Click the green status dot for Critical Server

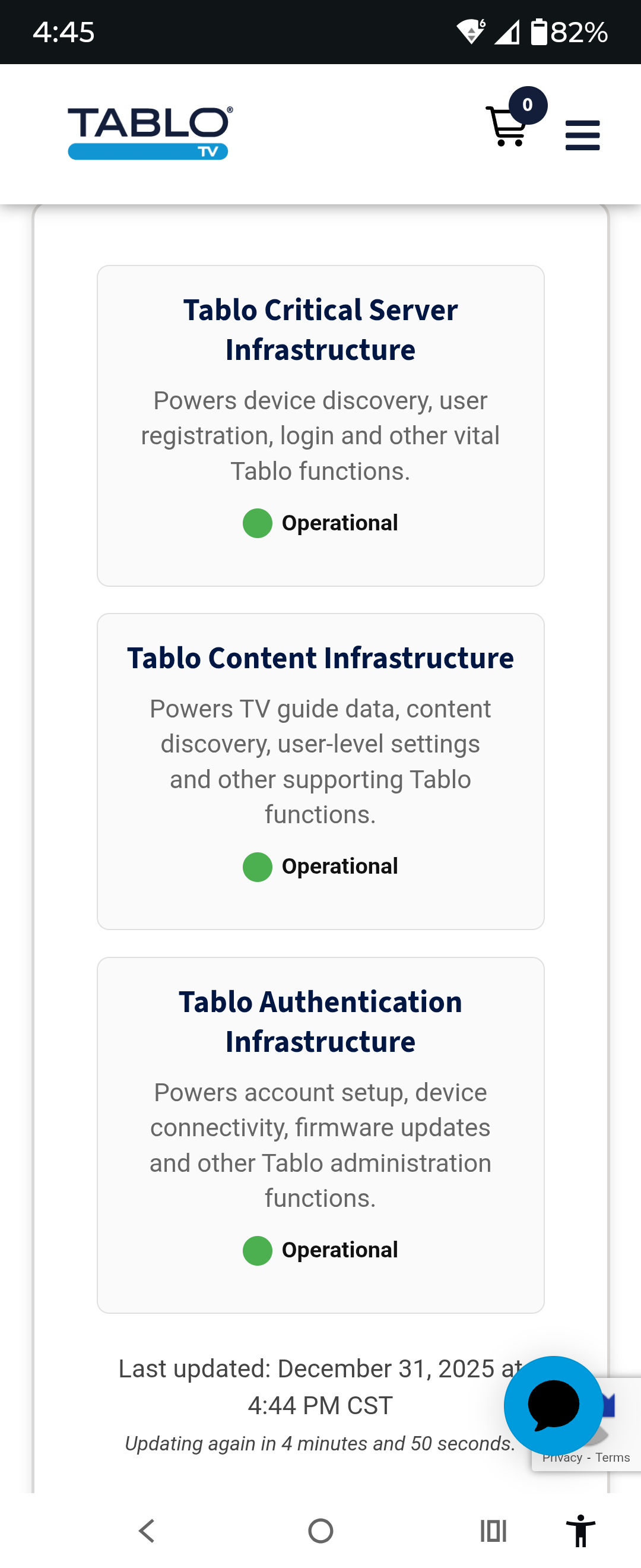tap(257, 523)
